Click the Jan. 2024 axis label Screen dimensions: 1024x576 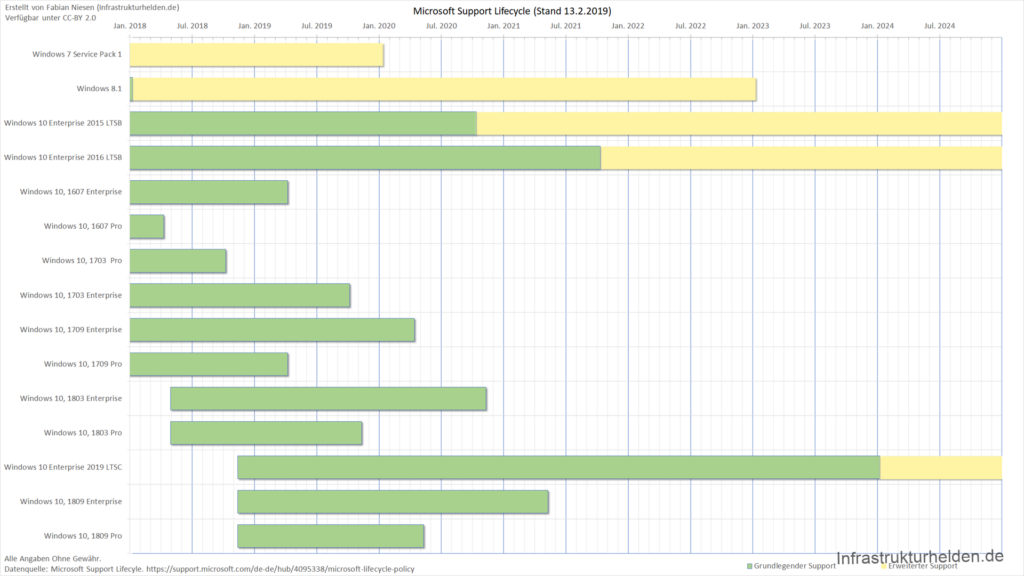coord(877,26)
